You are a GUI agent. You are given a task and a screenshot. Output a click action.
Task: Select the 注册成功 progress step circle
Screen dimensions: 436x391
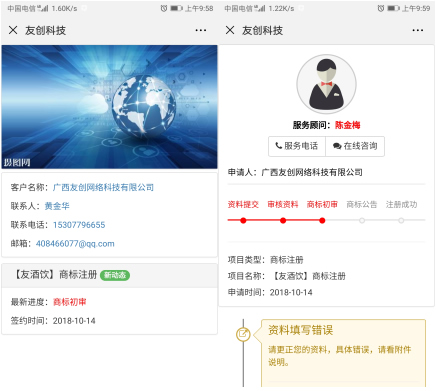(x=401, y=220)
